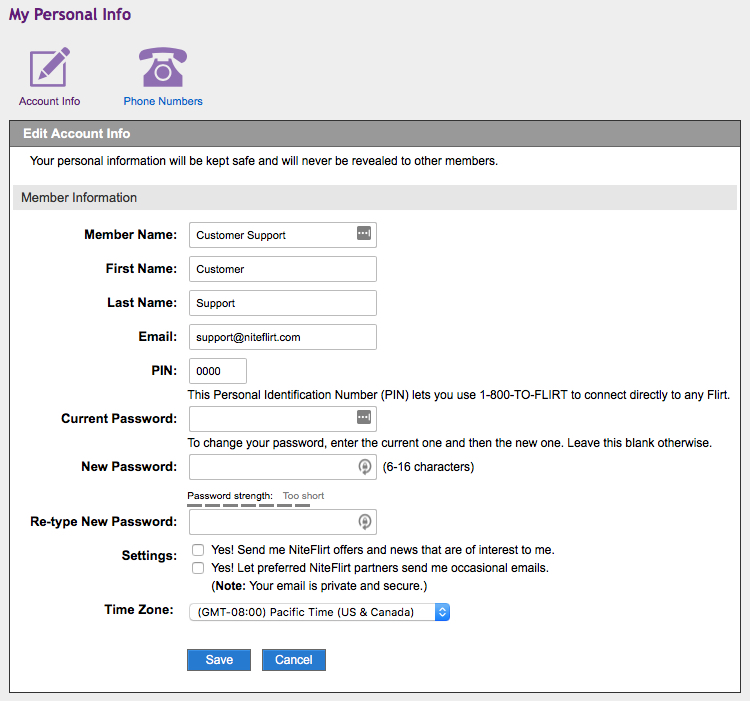
Task: Click the PIN description about 1-800-TO-FLIRT
Action: pyautogui.click(x=459, y=395)
